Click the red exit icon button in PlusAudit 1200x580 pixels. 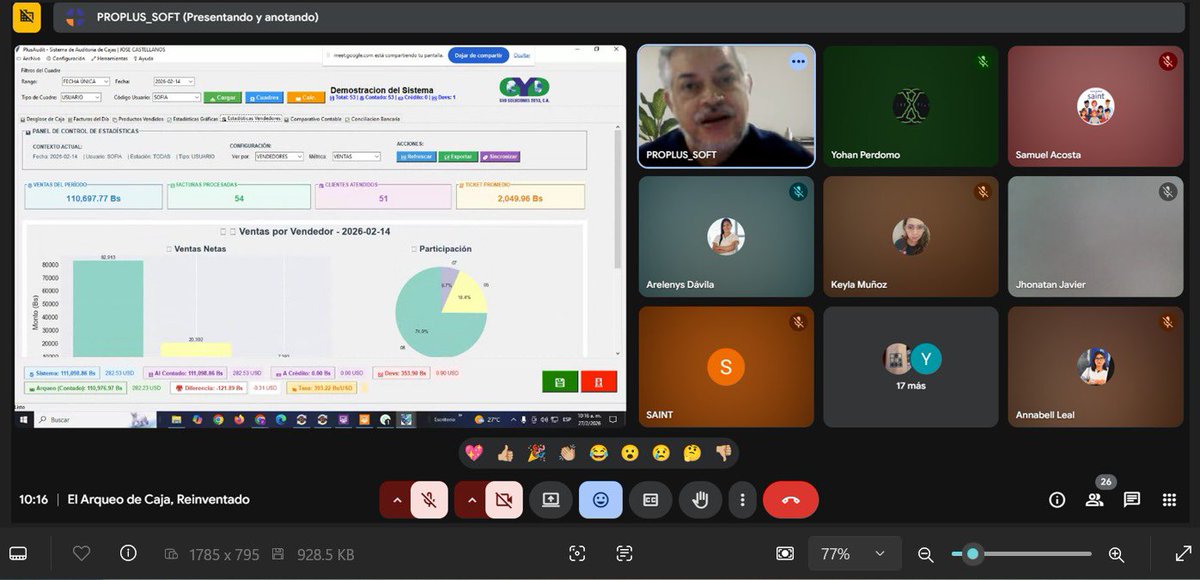(599, 381)
